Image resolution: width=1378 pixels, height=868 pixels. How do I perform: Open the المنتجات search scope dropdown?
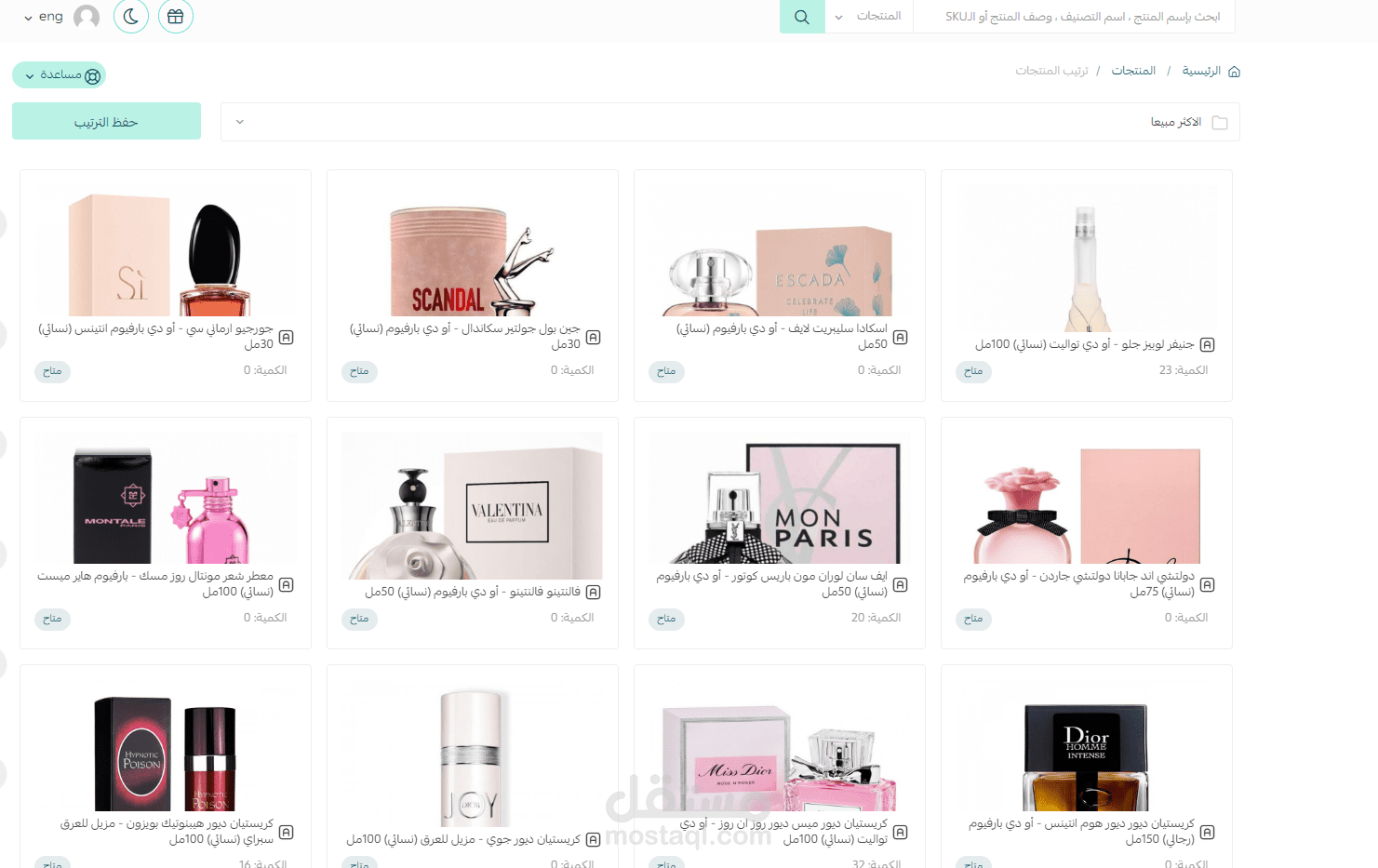(868, 17)
